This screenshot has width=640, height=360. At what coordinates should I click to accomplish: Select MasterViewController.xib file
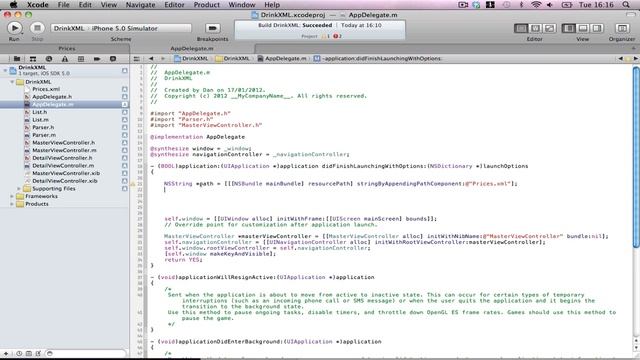coord(65,173)
